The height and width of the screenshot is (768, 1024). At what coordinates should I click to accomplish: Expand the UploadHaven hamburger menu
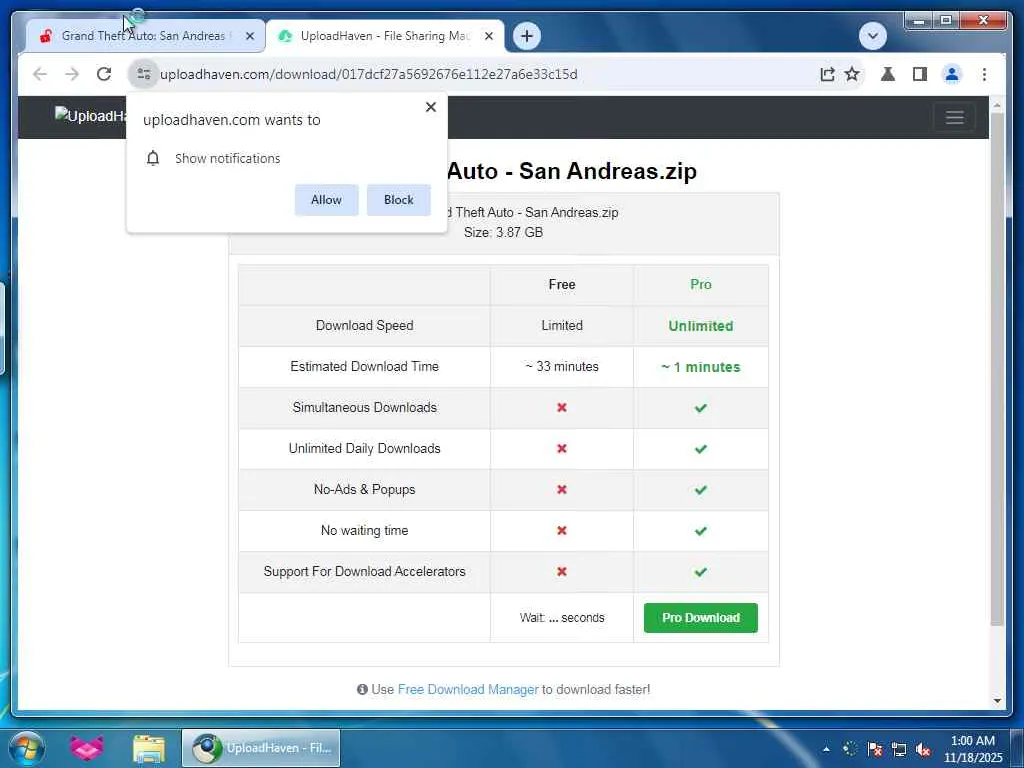pyautogui.click(x=954, y=118)
